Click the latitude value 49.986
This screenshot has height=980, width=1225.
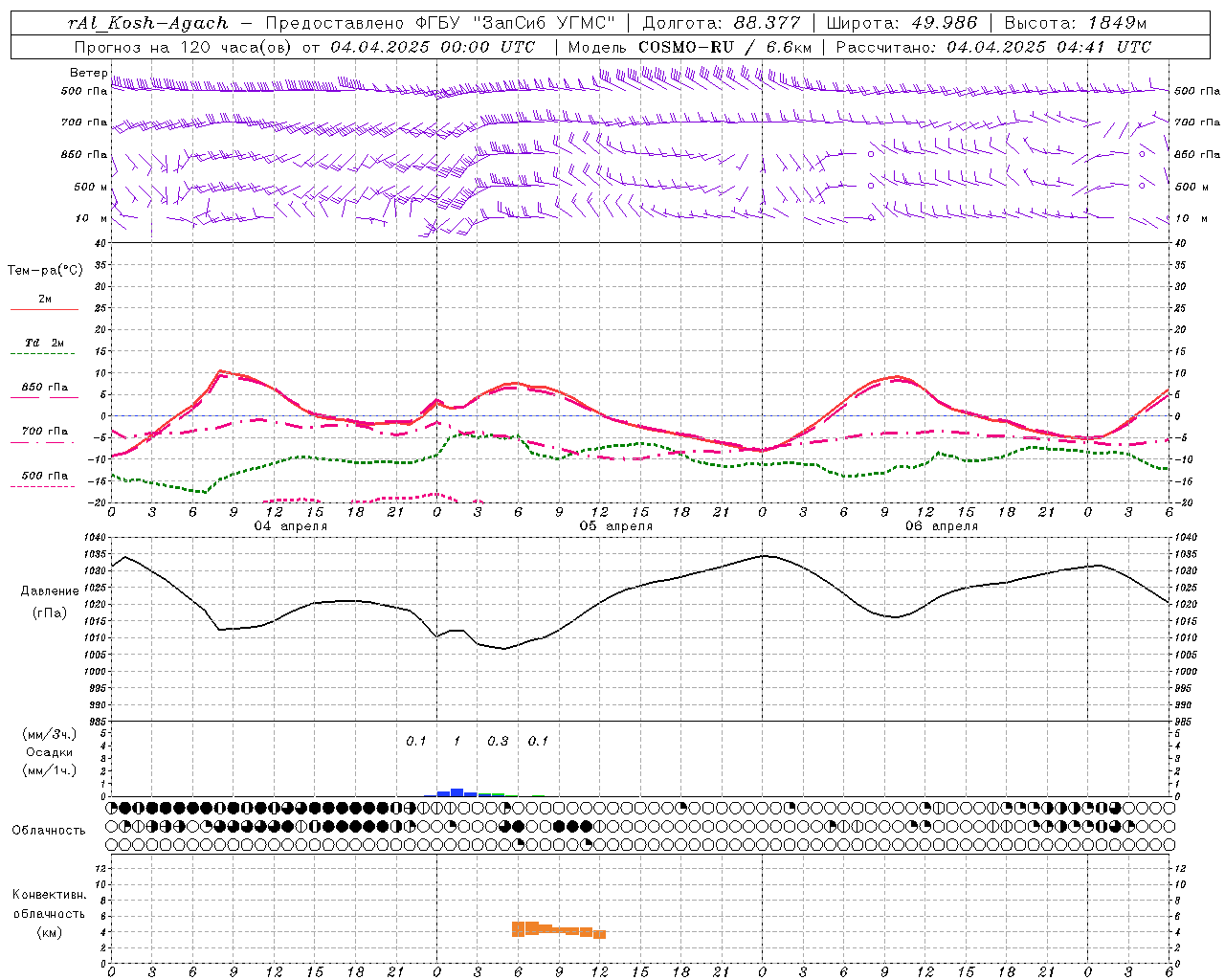tap(944, 23)
